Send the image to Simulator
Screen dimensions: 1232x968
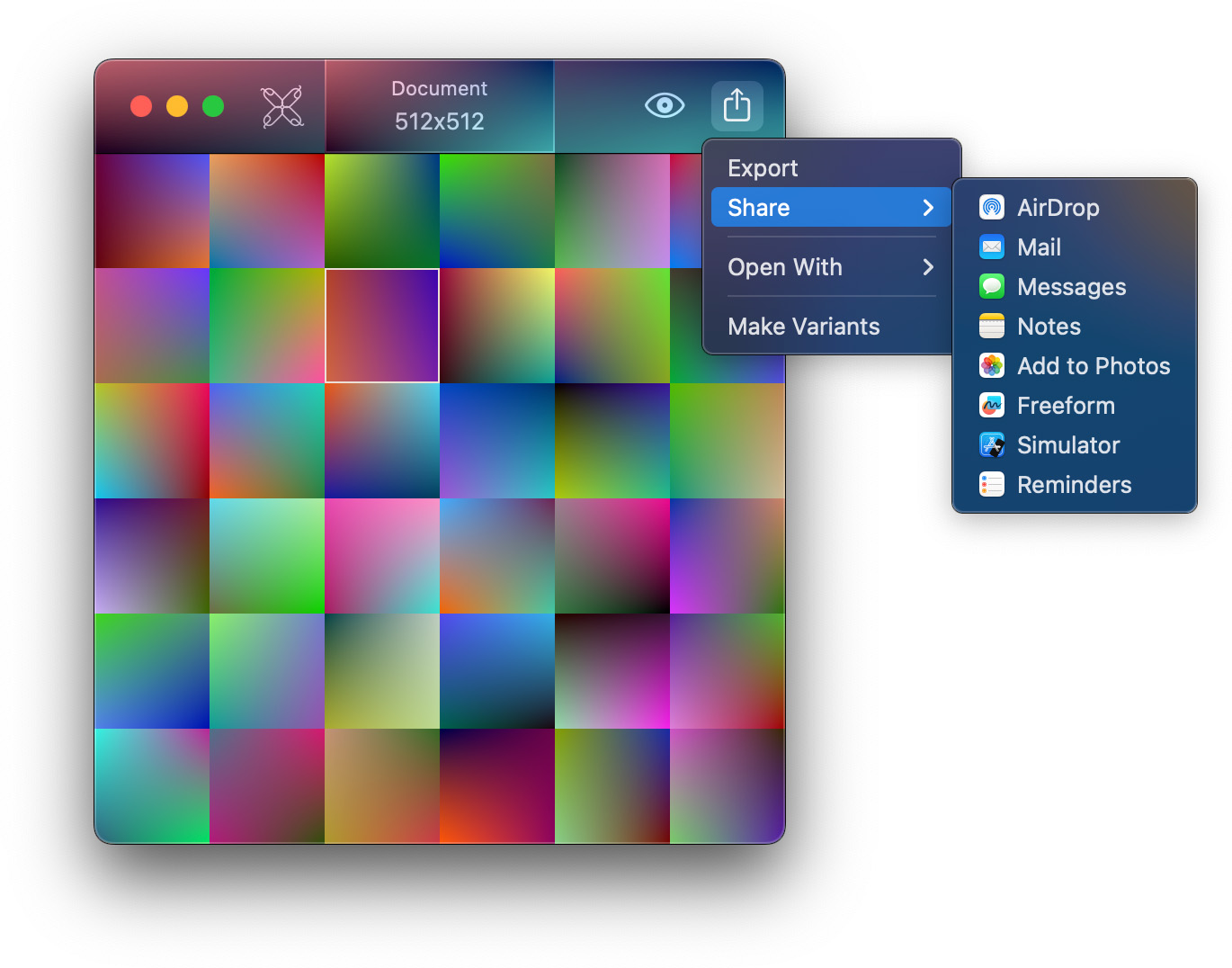(x=1067, y=445)
